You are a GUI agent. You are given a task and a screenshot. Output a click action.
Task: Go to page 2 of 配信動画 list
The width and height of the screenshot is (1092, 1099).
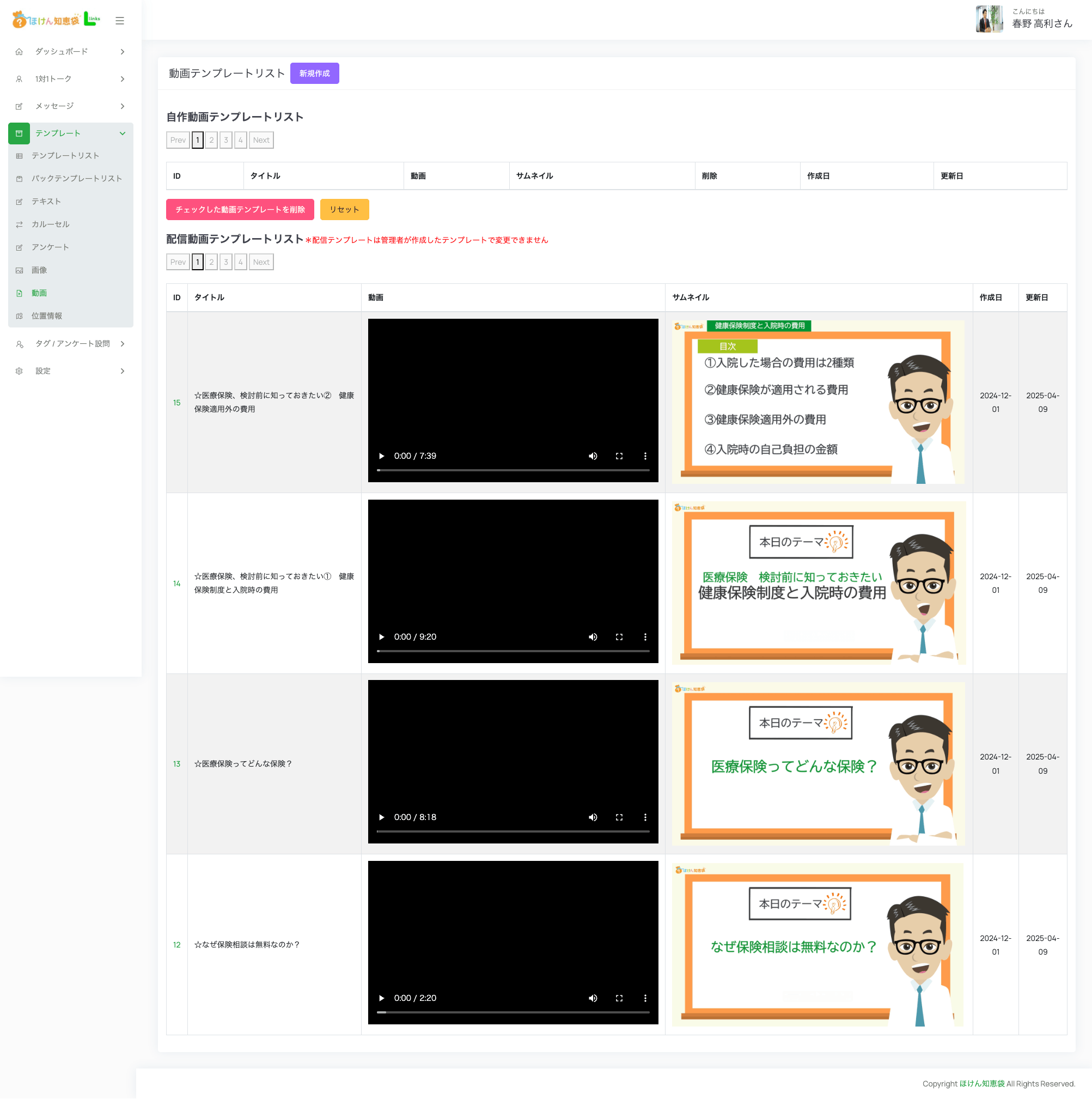tap(211, 262)
